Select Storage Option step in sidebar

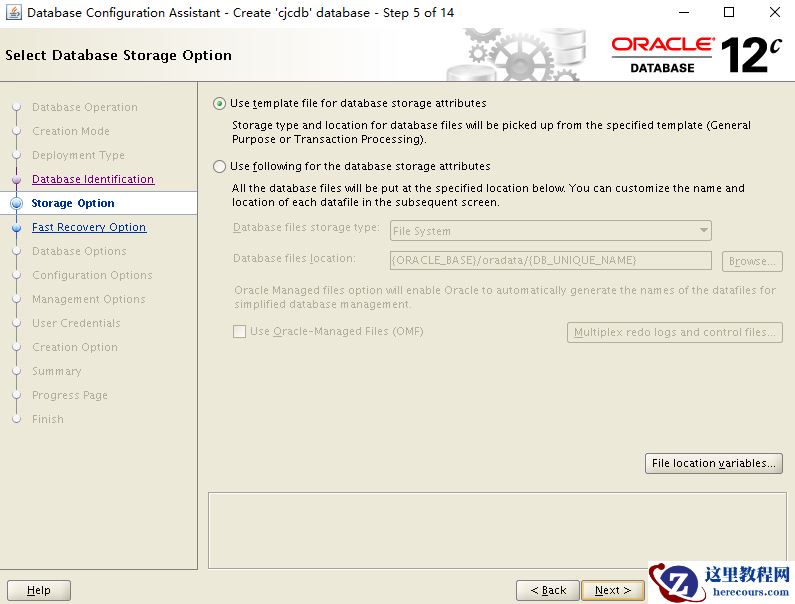click(x=73, y=203)
